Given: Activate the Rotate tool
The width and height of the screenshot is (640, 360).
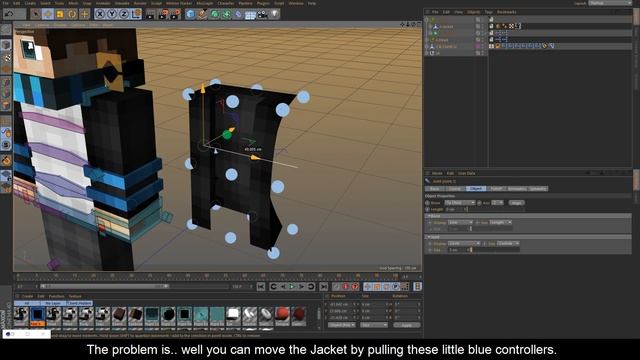Looking at the screenshot, I should point(72,14).
